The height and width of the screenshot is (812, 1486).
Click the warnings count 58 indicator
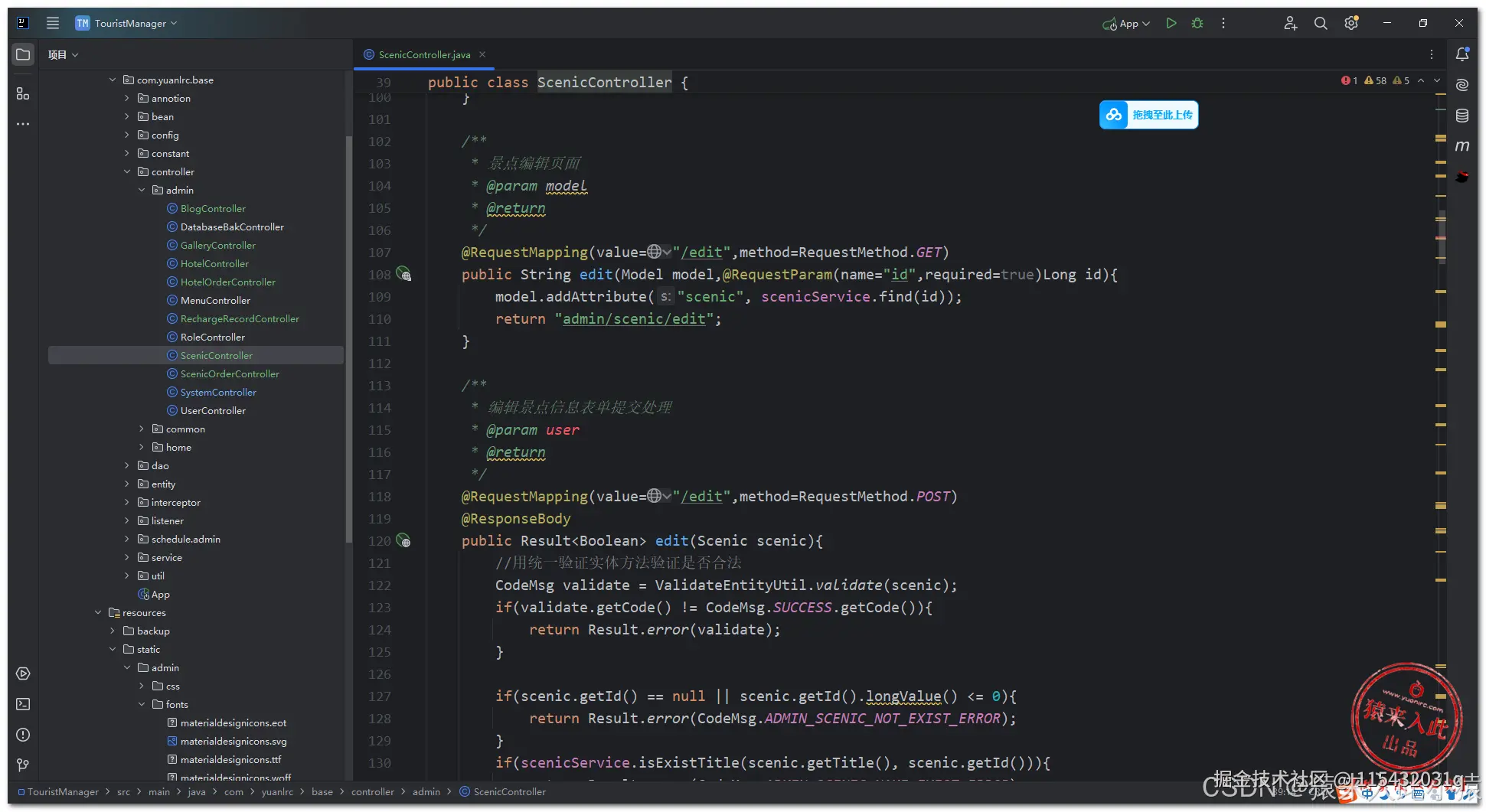tap(1376, 80)
